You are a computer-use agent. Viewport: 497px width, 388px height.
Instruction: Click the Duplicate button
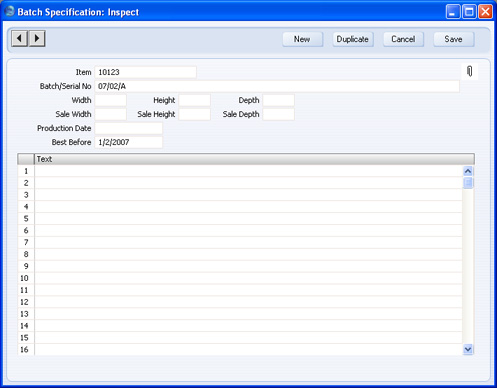(x=353, y=39)
